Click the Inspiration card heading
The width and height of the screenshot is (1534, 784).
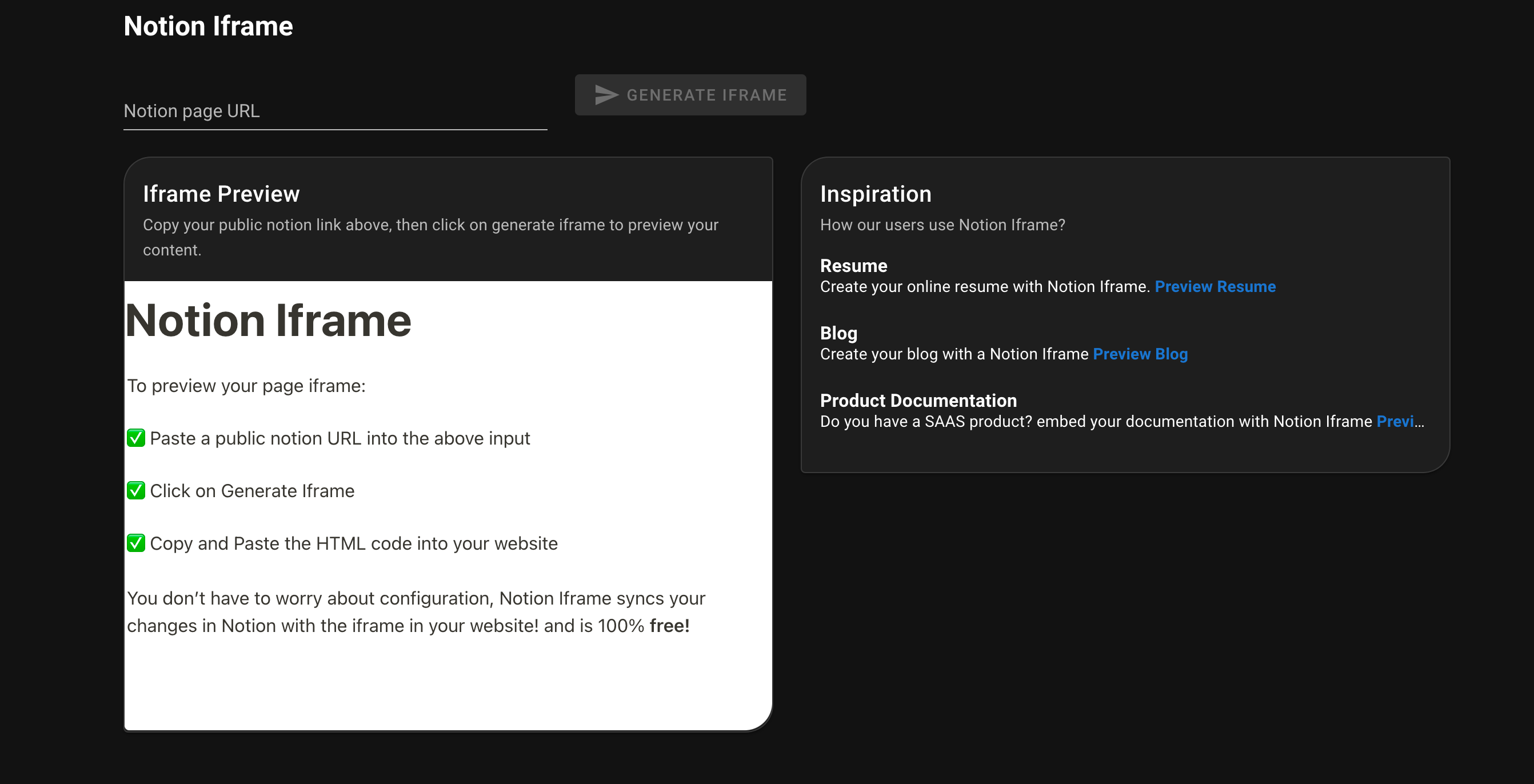[875, 194]
